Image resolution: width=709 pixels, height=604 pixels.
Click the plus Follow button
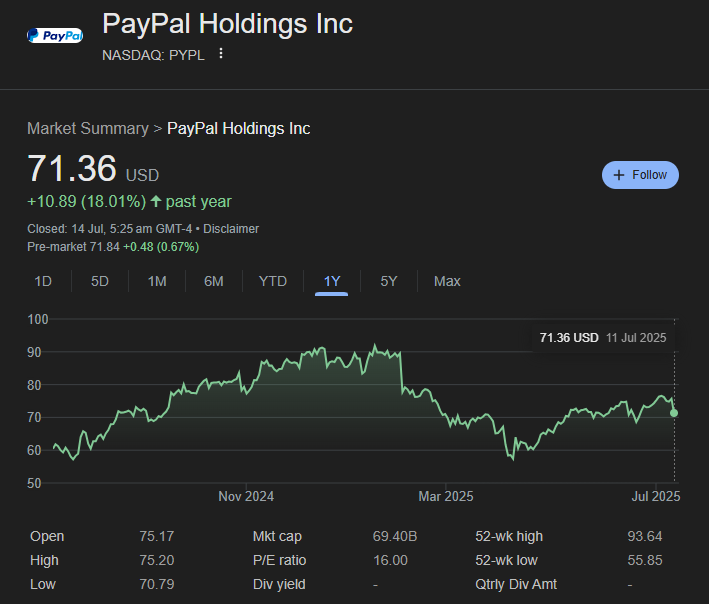[x=640, y=175]
